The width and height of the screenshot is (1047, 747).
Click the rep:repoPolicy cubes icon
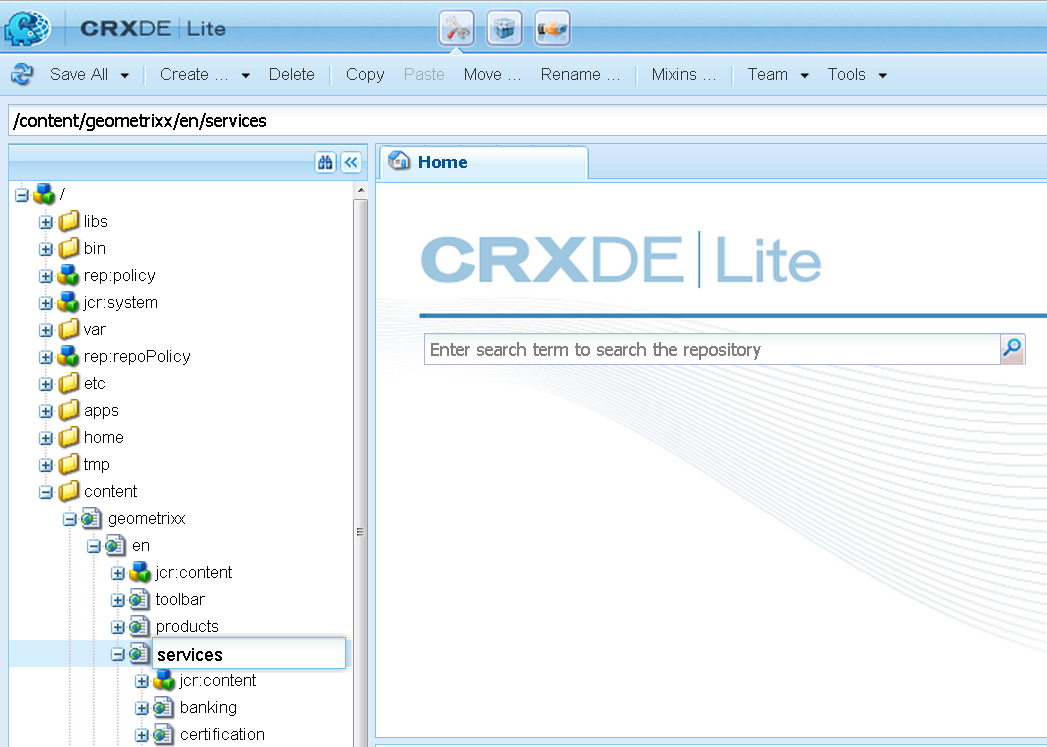(68, 356)
